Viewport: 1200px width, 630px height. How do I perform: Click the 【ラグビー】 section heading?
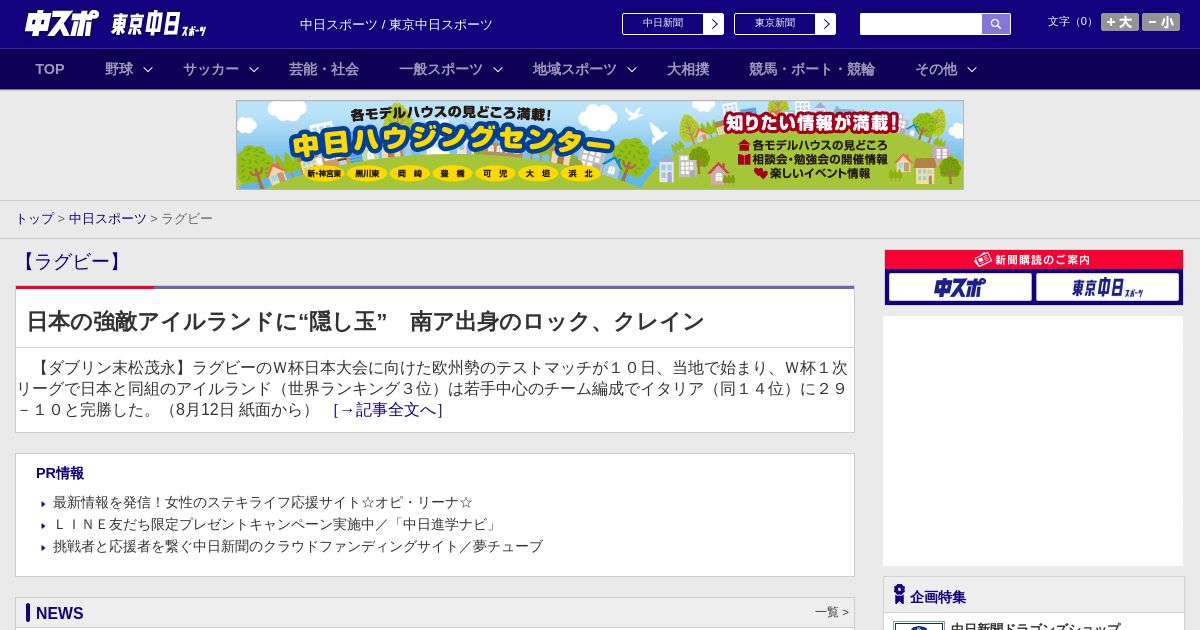point(71,262)
